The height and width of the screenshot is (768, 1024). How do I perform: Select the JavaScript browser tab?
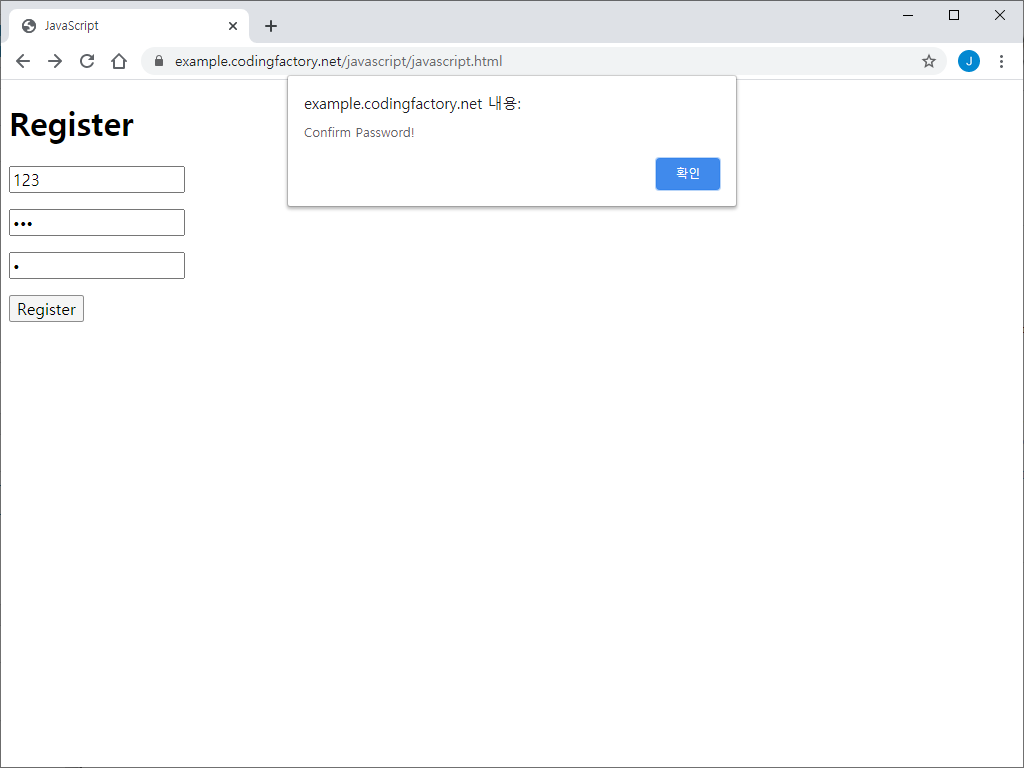click(x=129, y=26)
